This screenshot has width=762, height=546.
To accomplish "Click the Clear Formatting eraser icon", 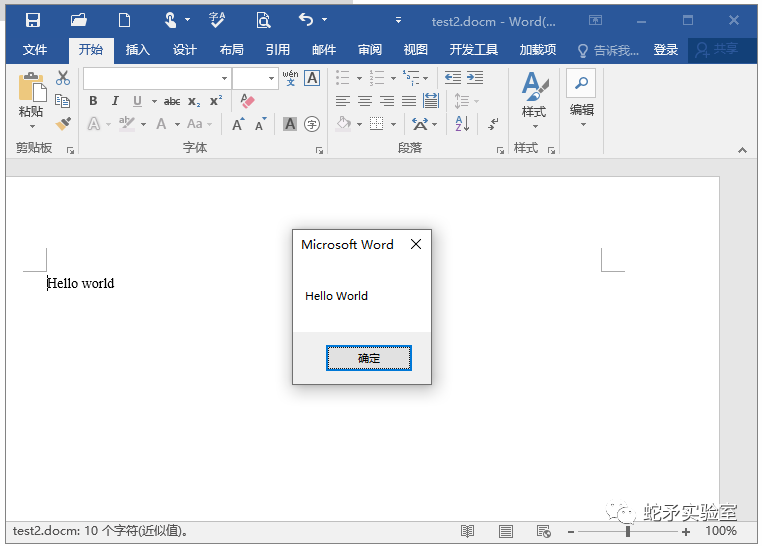I will [x=248, y=101].
